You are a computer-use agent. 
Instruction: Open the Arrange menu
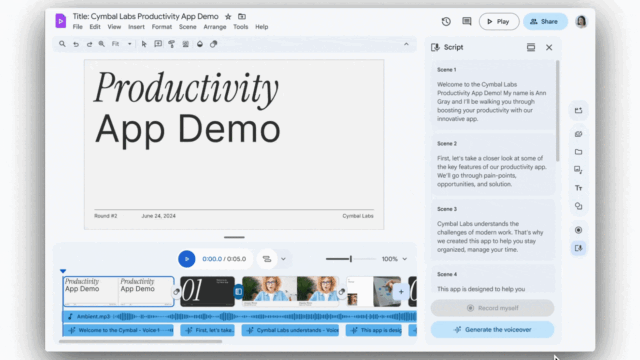[x=215, y=27]
